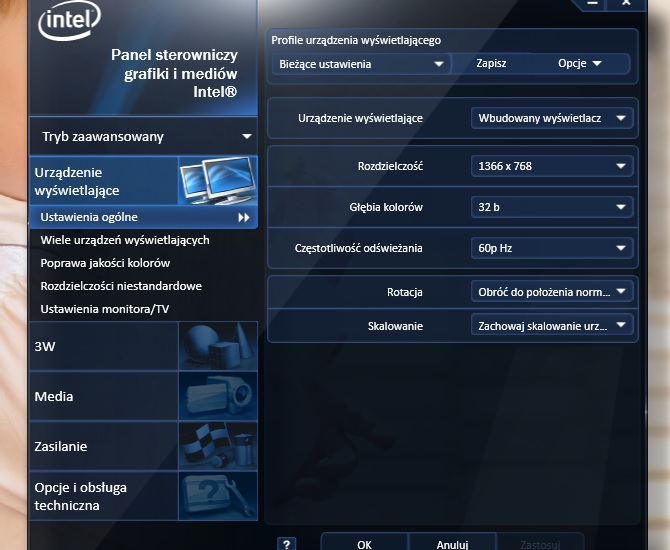Expand the Opcje profile menu

[x=580, y=64]
